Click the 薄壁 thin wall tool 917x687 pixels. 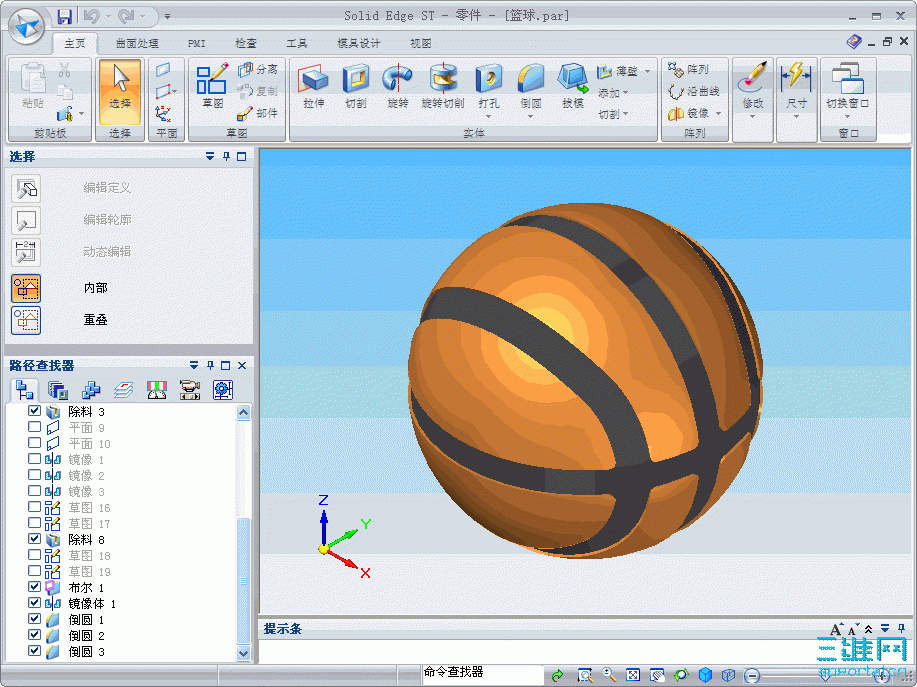pyautogui.click(x=618, y=71)
